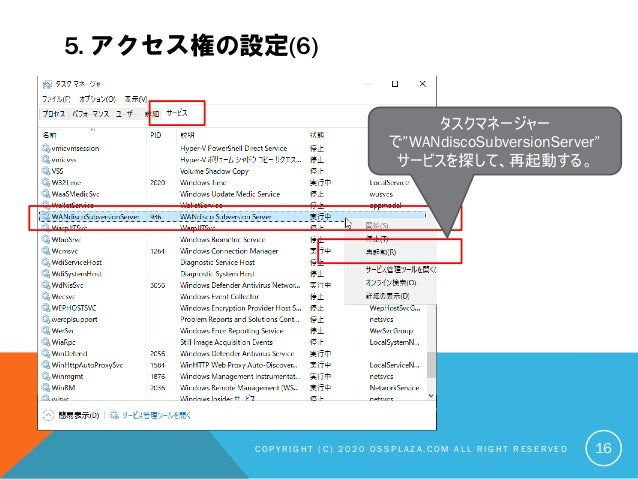The image size is (638, 479).
Task: Click the gears icon beside the bottom サービス管理ツール link
Action: [x=114, y=415]
